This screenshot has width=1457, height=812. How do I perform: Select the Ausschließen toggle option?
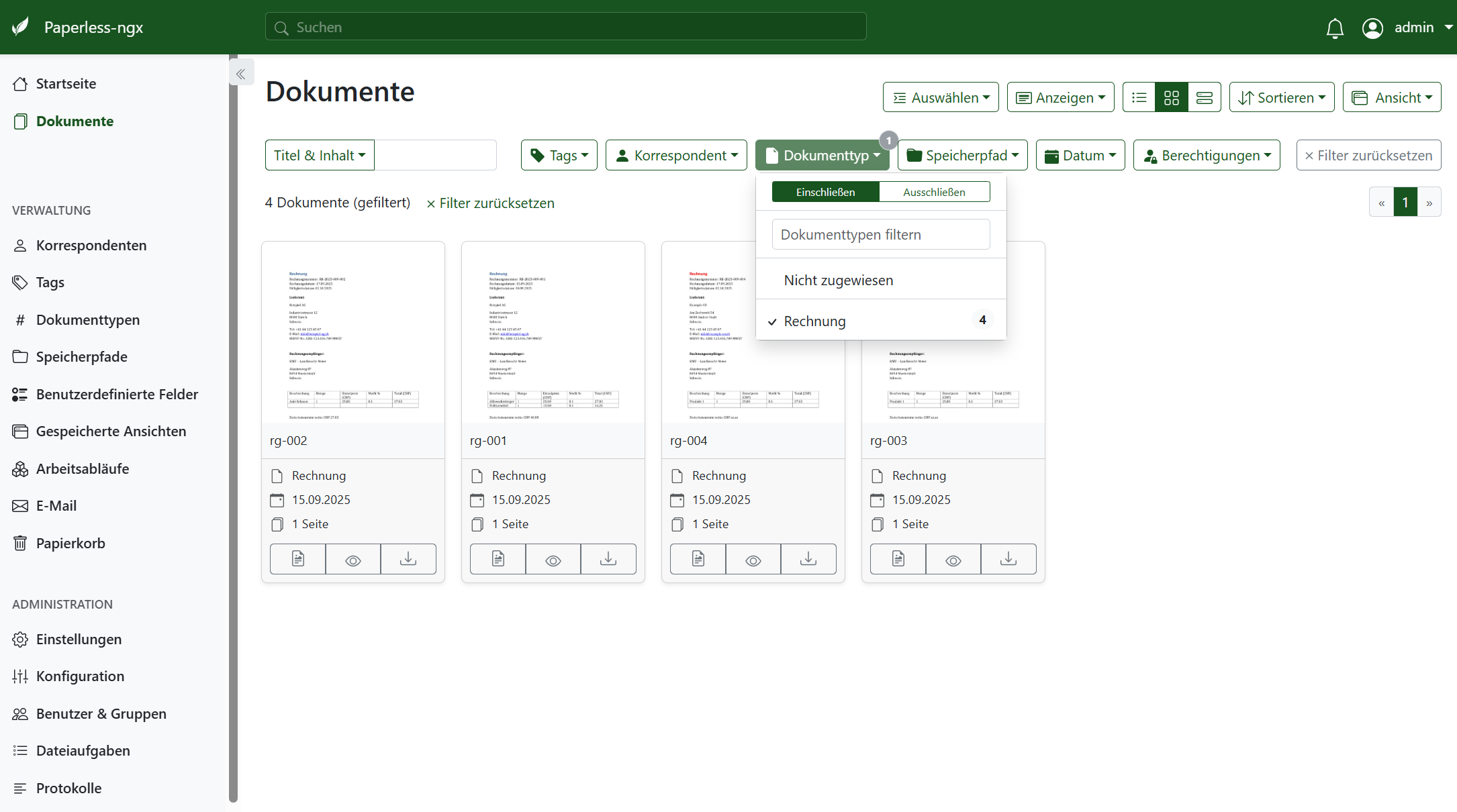[x=934, y=192]
